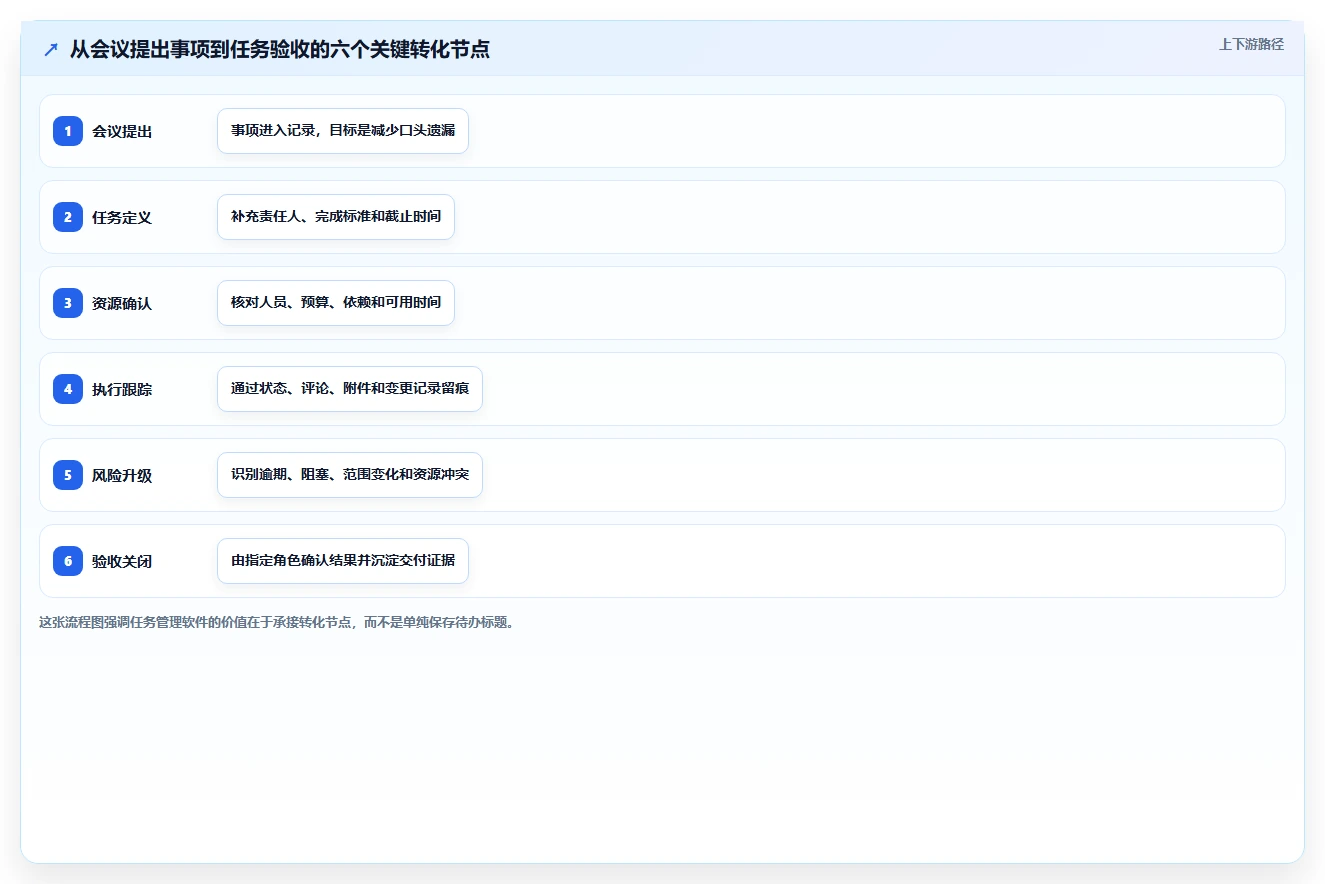Click the 事项进入记录 description box
Image resolution: width=1325 pixels, height=884 pixels.
click(x=343, y=131)
